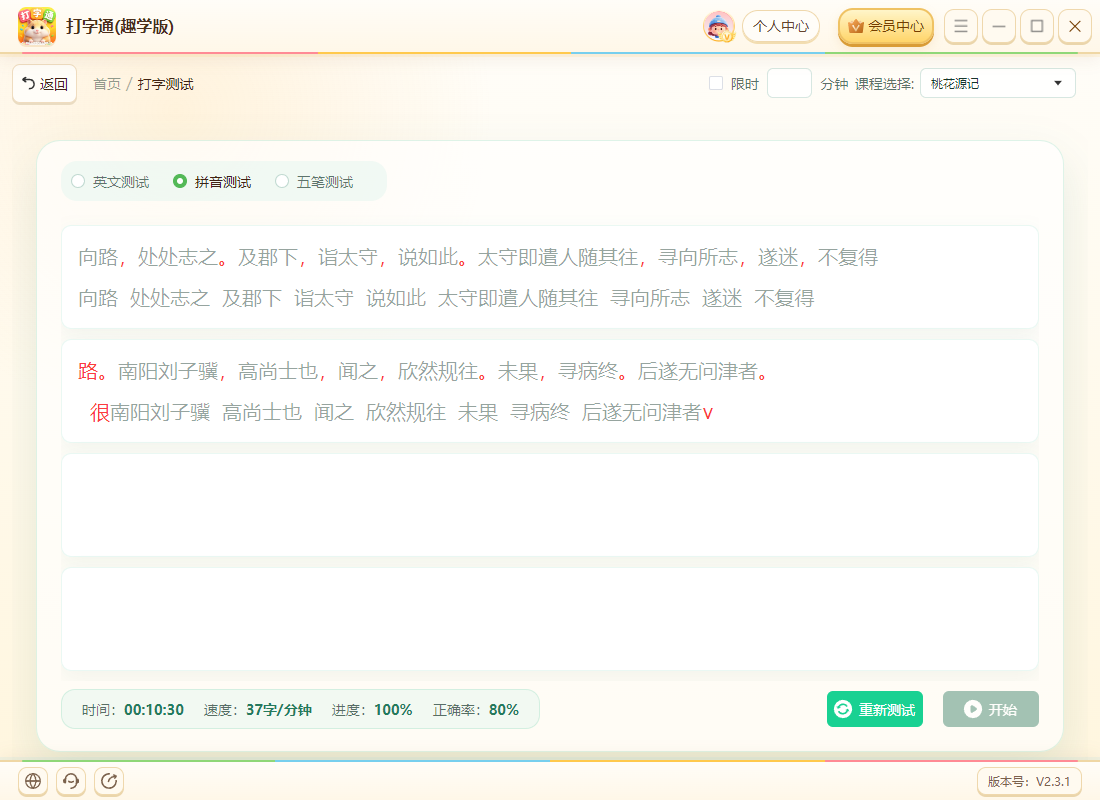Select 英文测试 radio option
1100x800 pixels.
111,182
